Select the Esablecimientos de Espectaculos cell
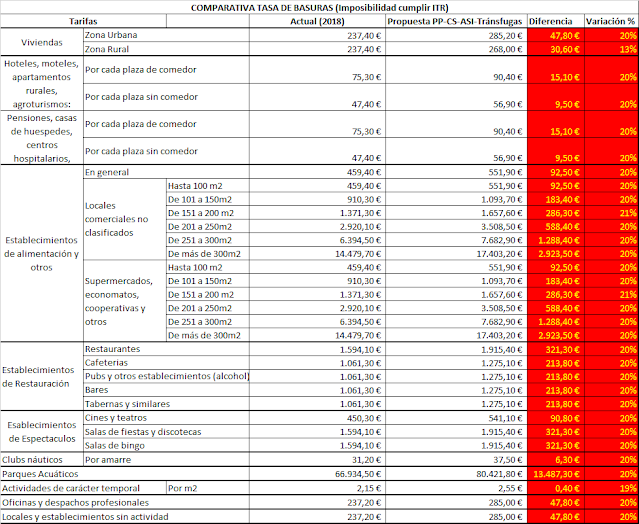Image resolution: width=639 pixels, height=524 pixels. coord(42,432)
